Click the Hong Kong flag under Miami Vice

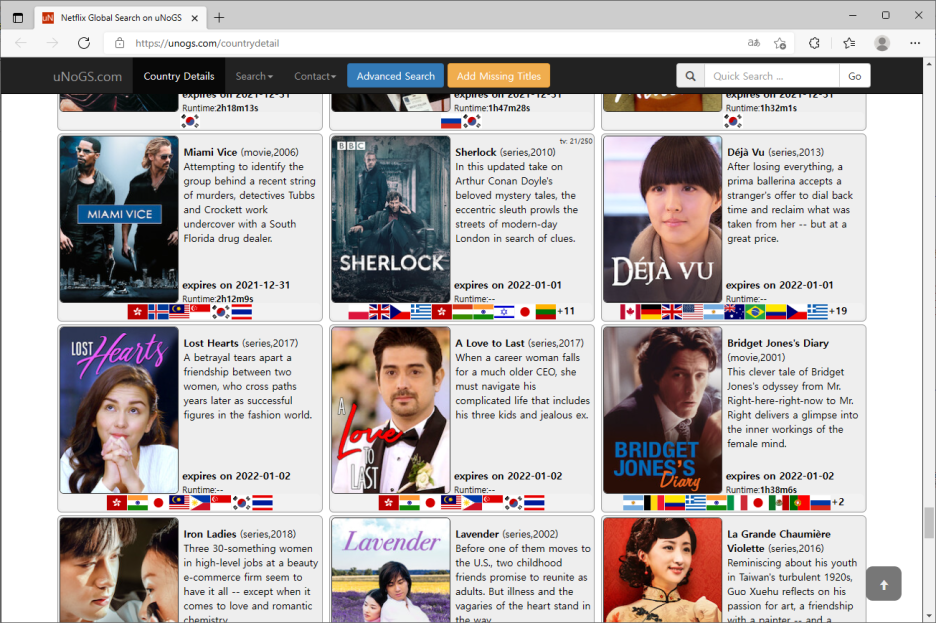pos(137,312)
